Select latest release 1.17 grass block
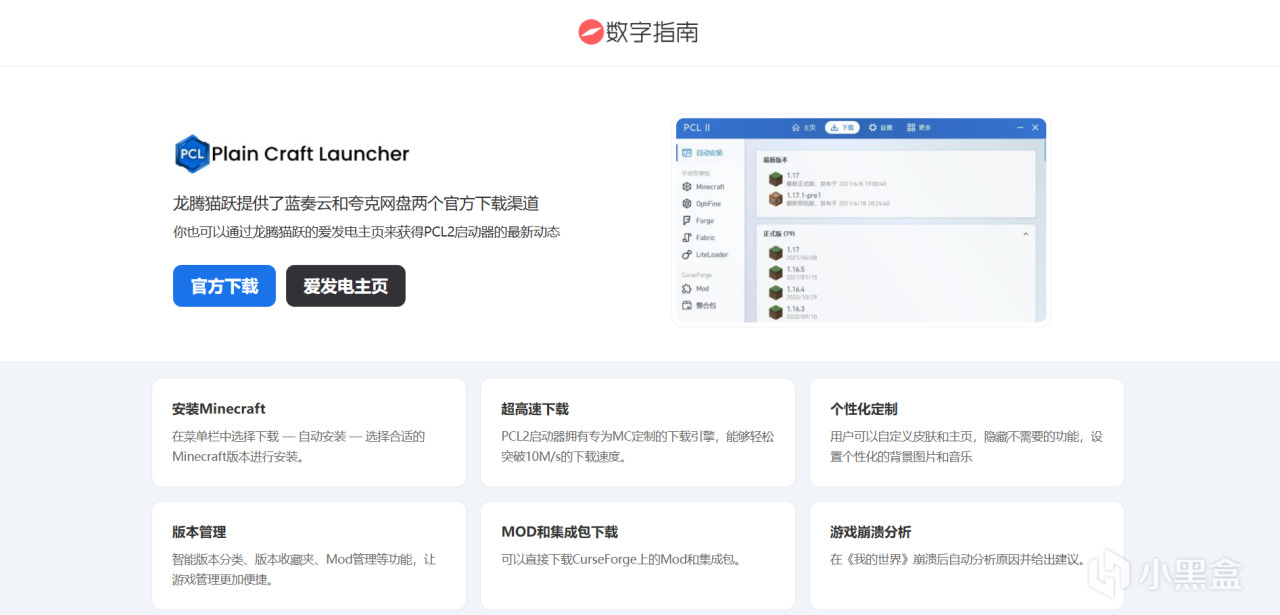Viewport: 1280px width, 615px height. point(775,179)
